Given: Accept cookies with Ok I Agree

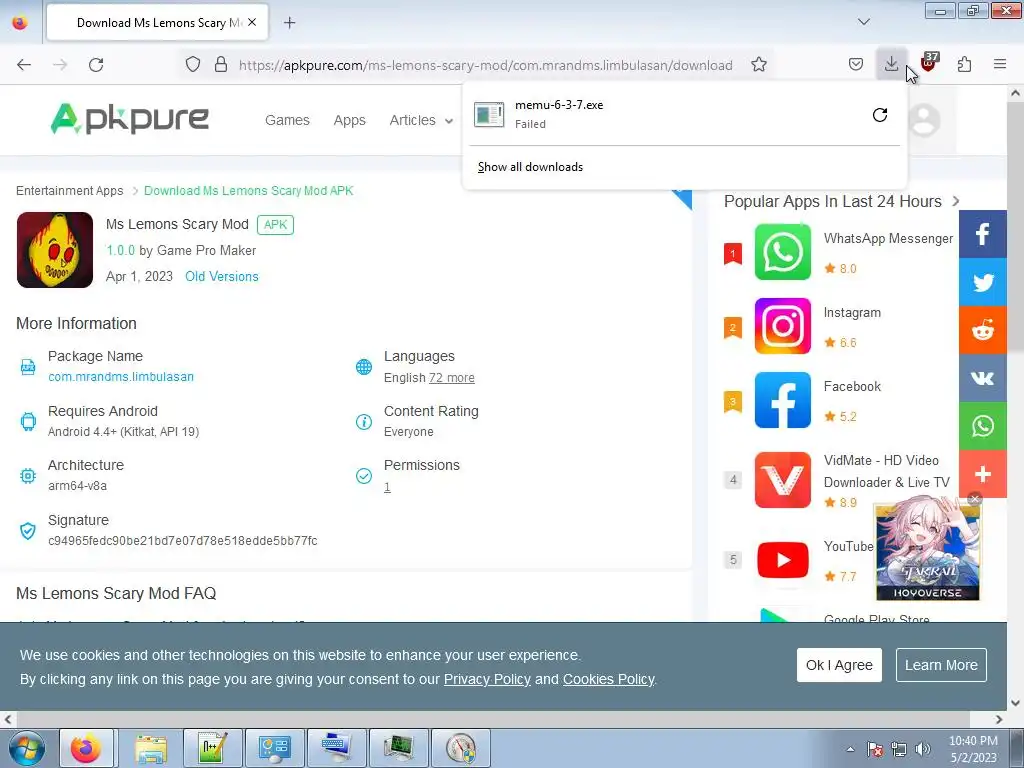Looking at the screenshot, I should (x=839, y=665).
